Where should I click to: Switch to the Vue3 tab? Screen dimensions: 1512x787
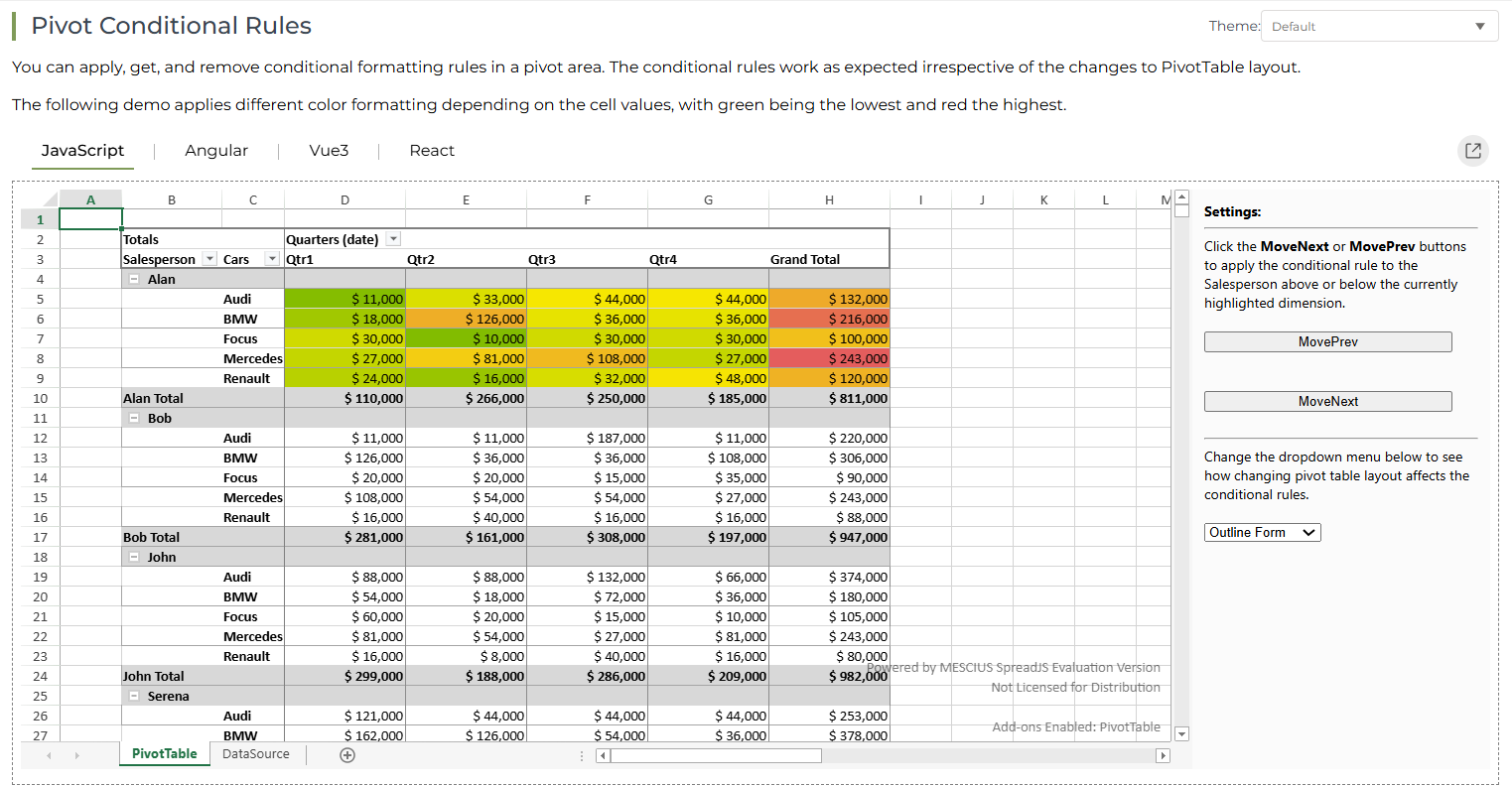(x=329, y=151)
